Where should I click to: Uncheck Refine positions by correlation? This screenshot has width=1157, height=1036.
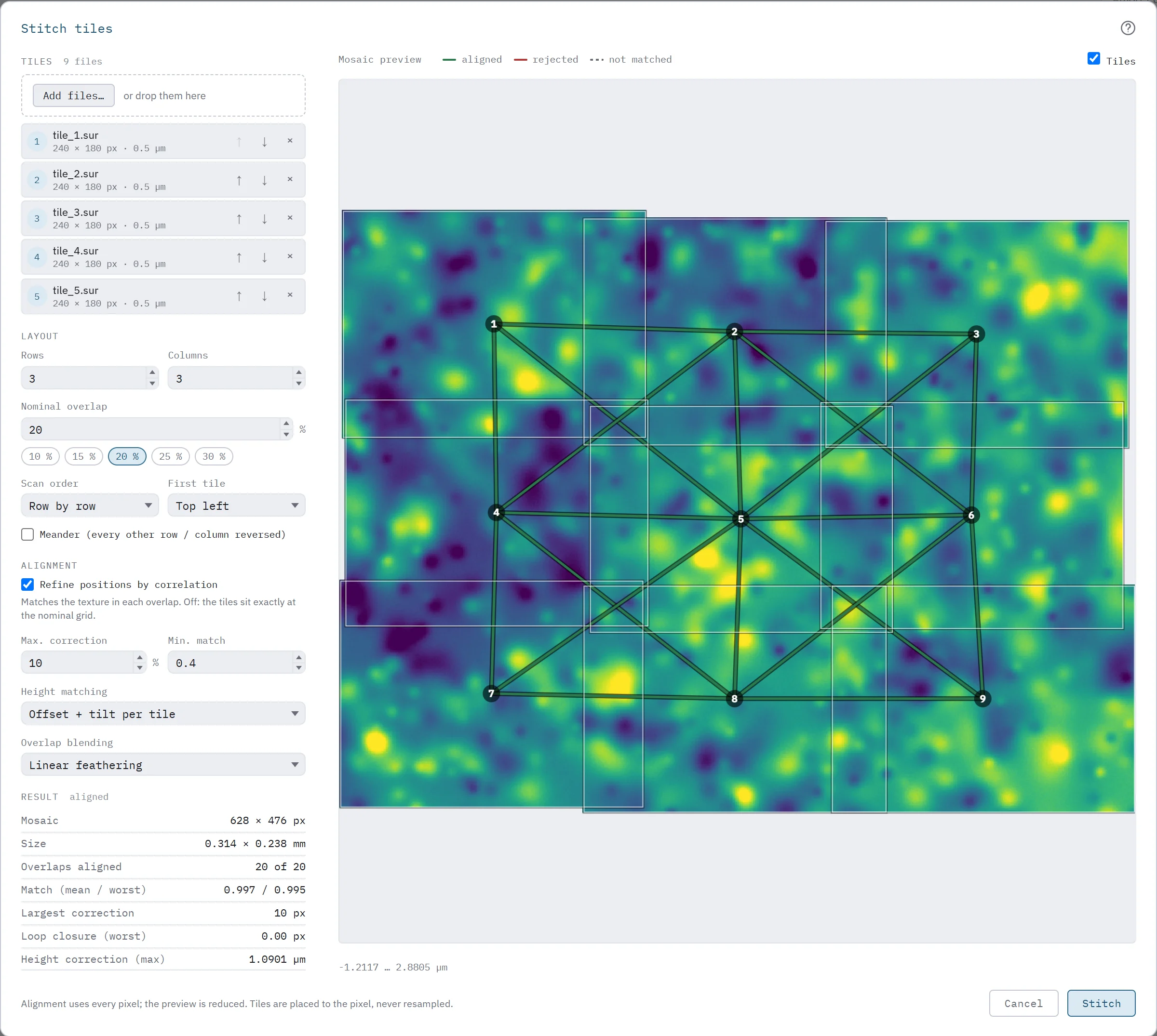[27, 584]
